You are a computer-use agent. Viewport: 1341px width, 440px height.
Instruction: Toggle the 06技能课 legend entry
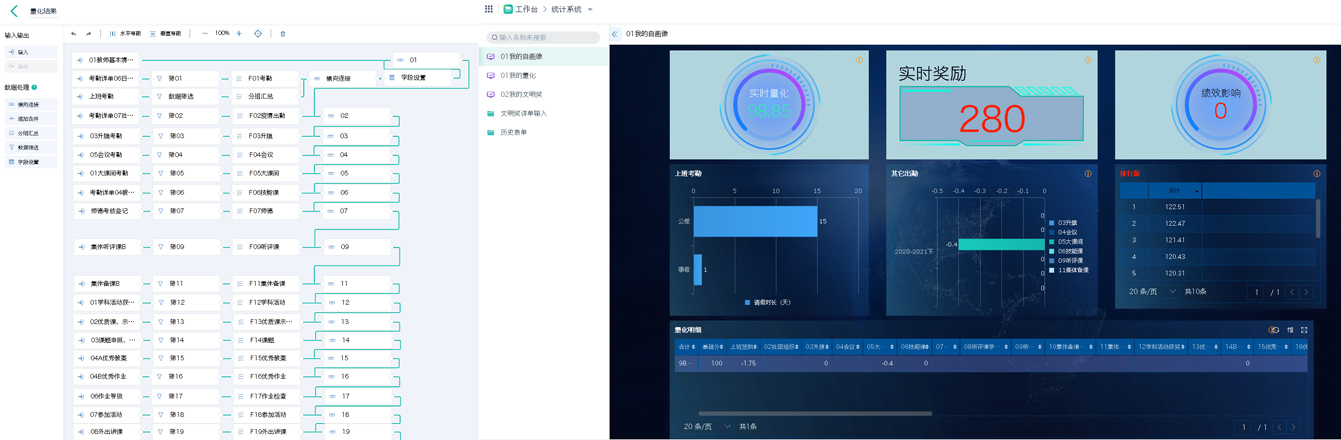(1066, 251)
